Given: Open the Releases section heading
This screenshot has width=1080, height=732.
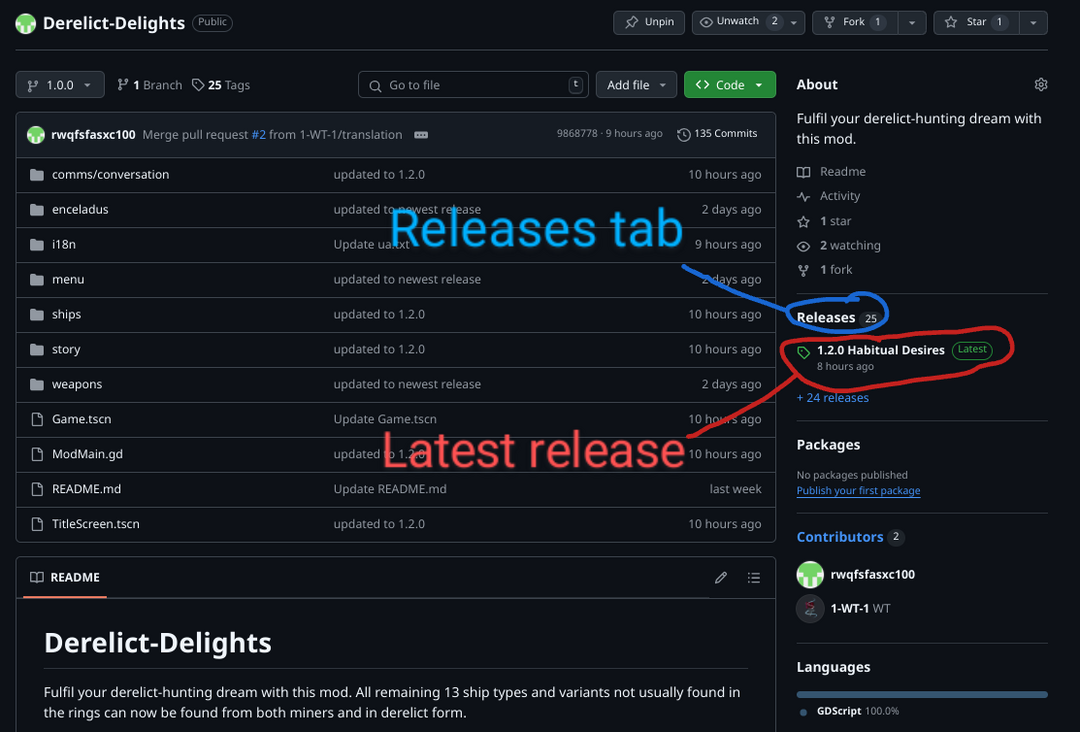Looking at the screenshot, I should coord(826,318).
